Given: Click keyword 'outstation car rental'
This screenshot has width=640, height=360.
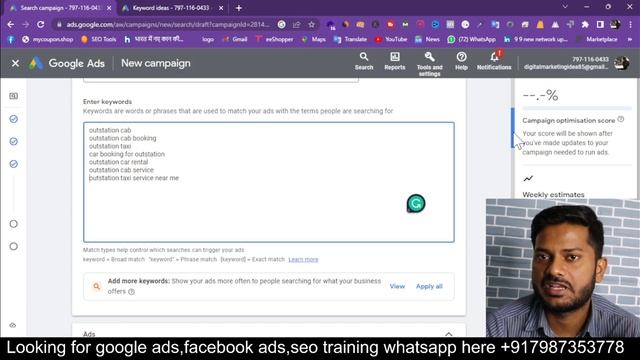Looking at the screenshot, I should click(118, 162).
